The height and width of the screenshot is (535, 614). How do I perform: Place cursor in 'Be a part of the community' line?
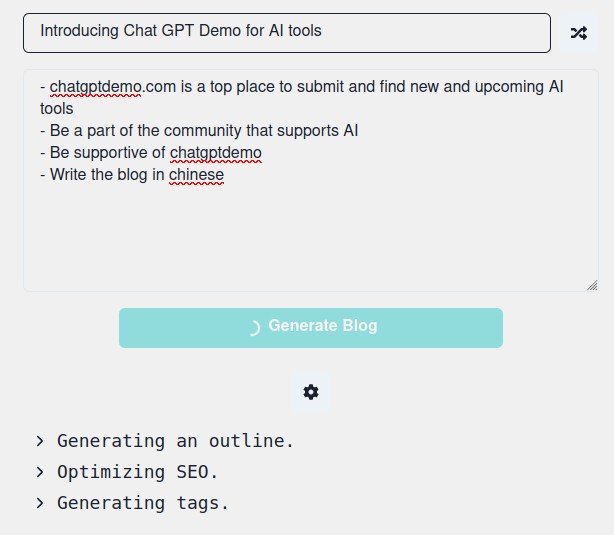click(x=199, y=131)
